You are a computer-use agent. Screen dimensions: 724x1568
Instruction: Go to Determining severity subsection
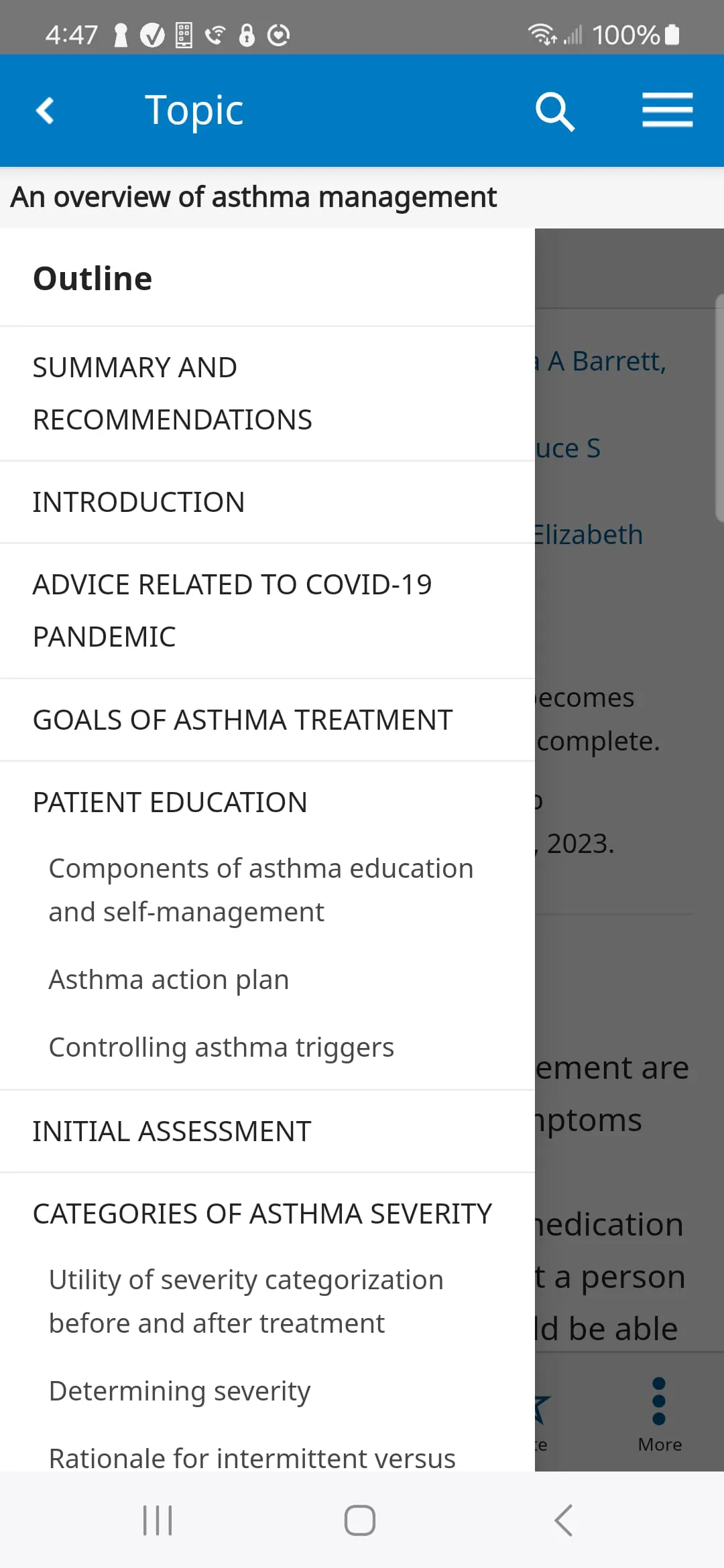(x=180, y=1391)
